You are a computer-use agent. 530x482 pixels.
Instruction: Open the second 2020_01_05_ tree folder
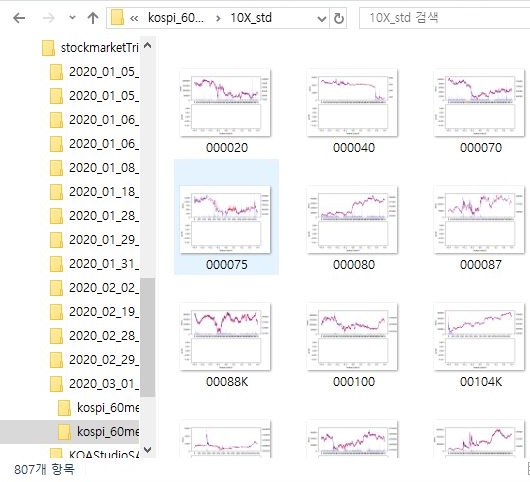104,96
